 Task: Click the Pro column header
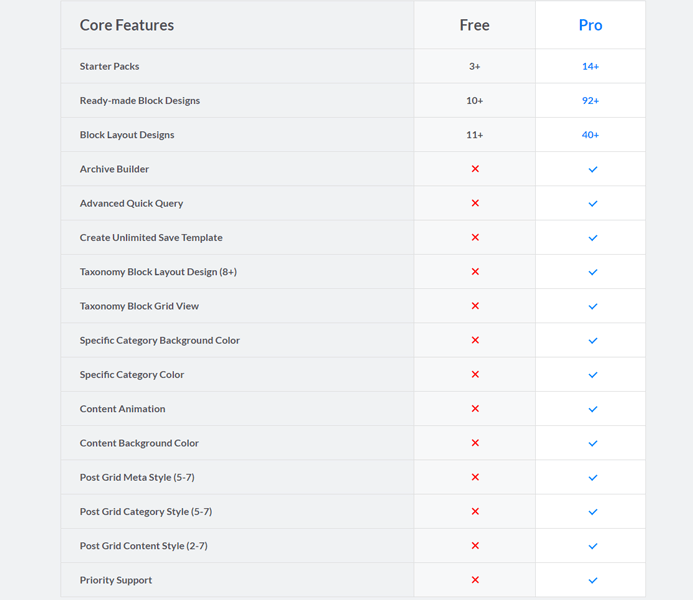click(x=590, y=25)
